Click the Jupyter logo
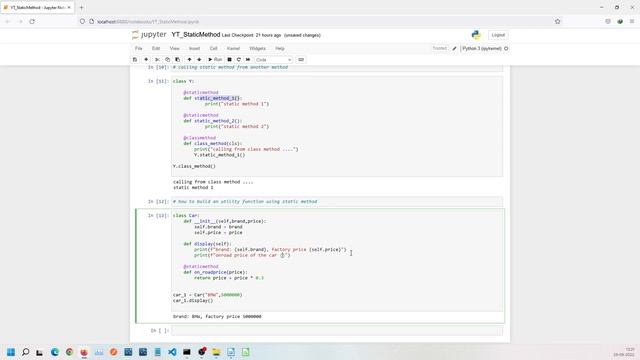Viewport: 640px width, 360px height. click(x=149, y=35)
